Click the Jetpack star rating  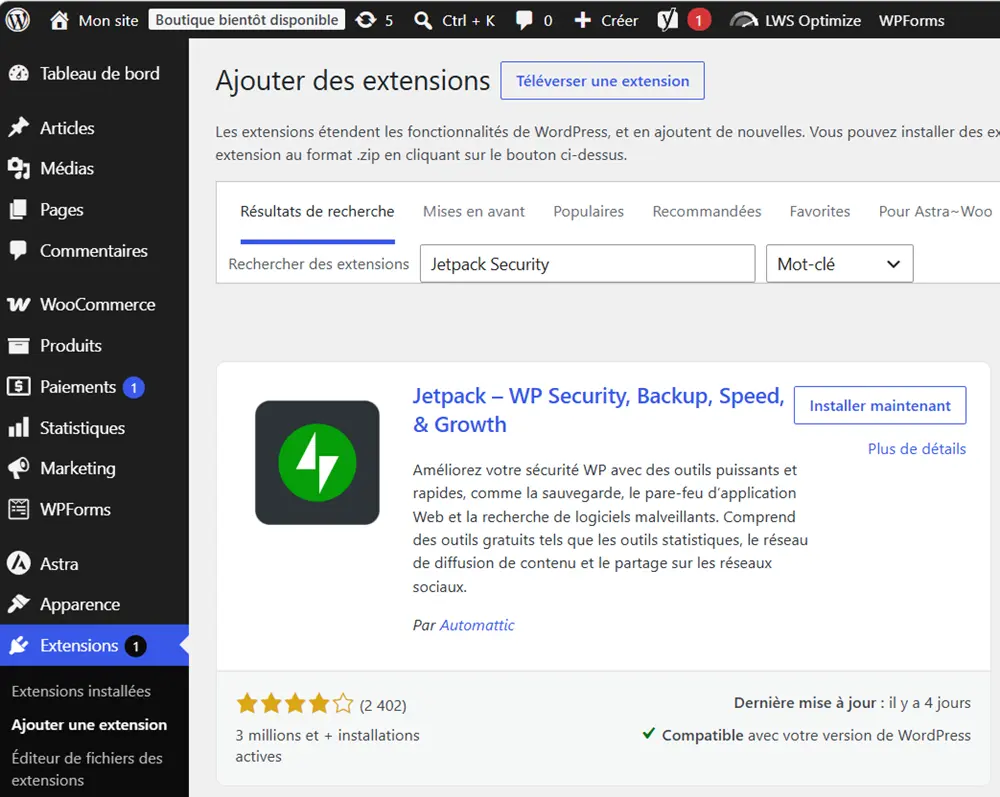point(295,704)
